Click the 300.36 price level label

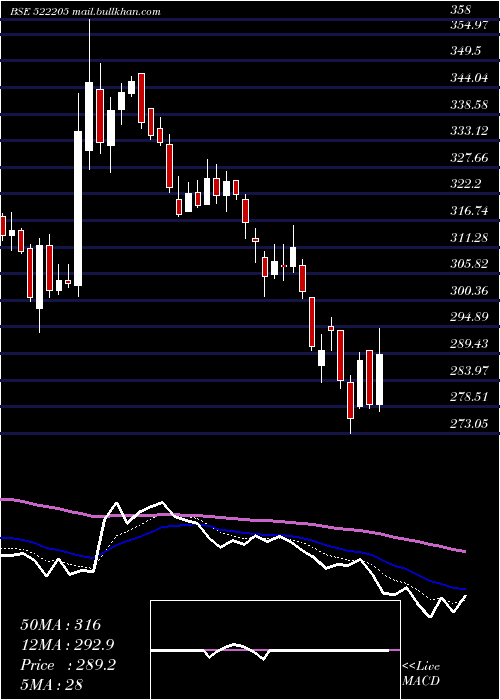[x=469, y=291]
